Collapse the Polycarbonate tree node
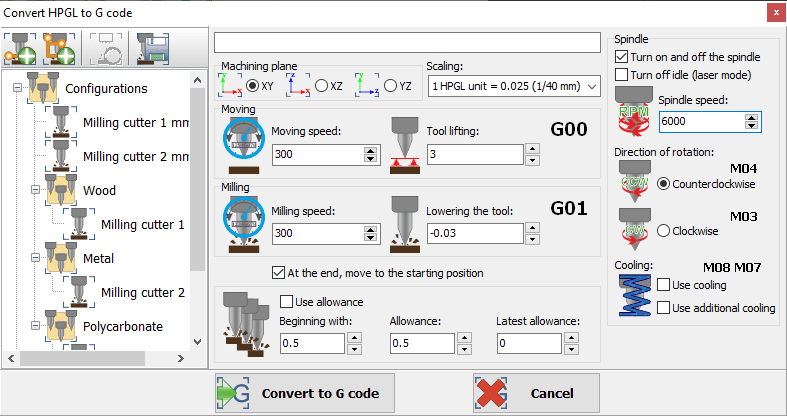This screenshot has height=416, width=787. (x=35, y=326)
